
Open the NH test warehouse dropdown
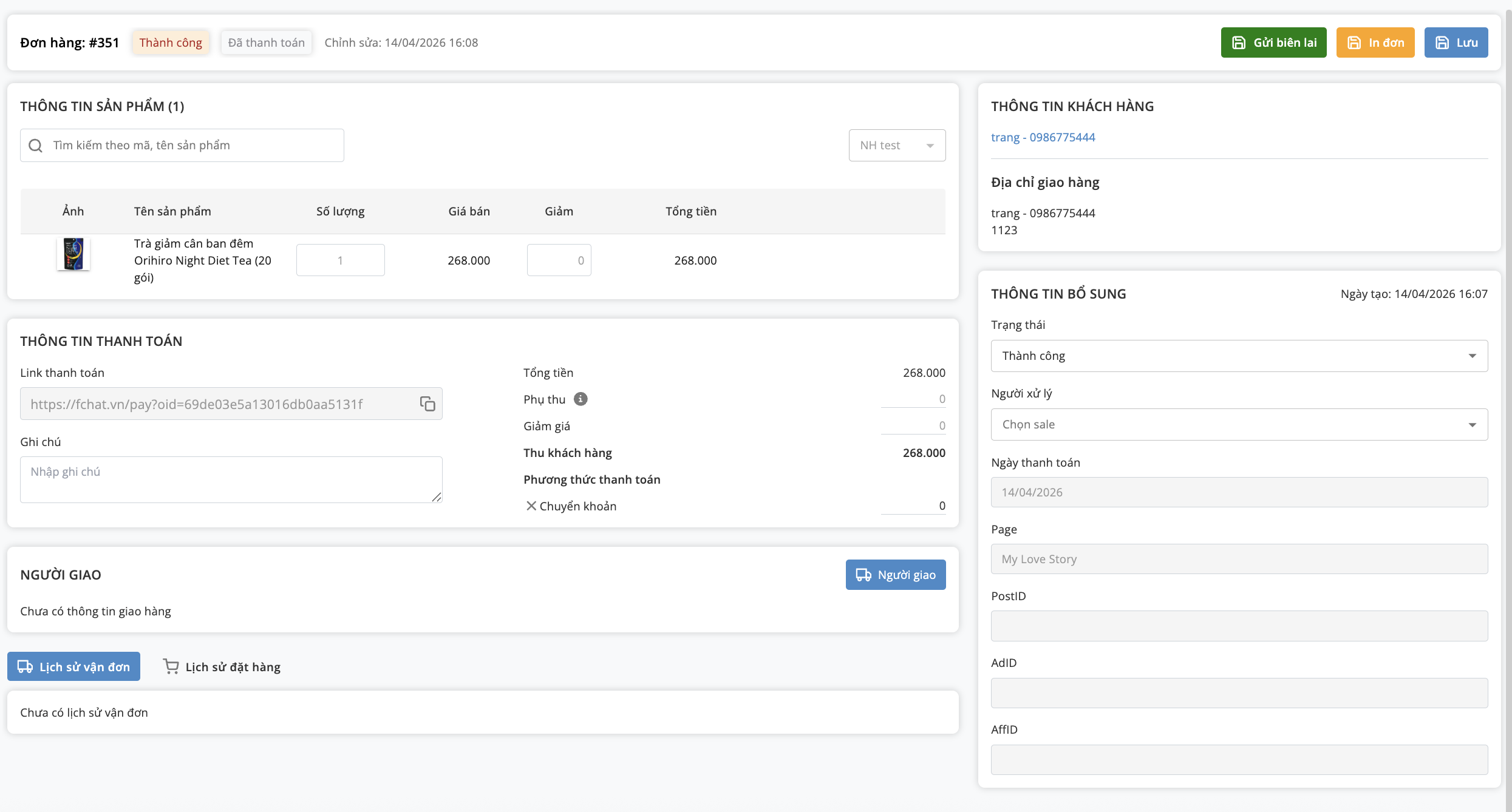pos(896,145)
